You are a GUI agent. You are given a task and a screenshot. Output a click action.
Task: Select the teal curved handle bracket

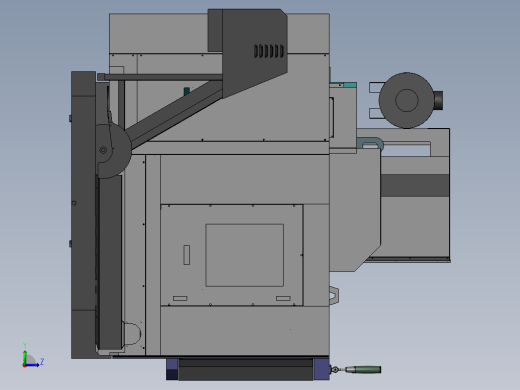point(370,143)
